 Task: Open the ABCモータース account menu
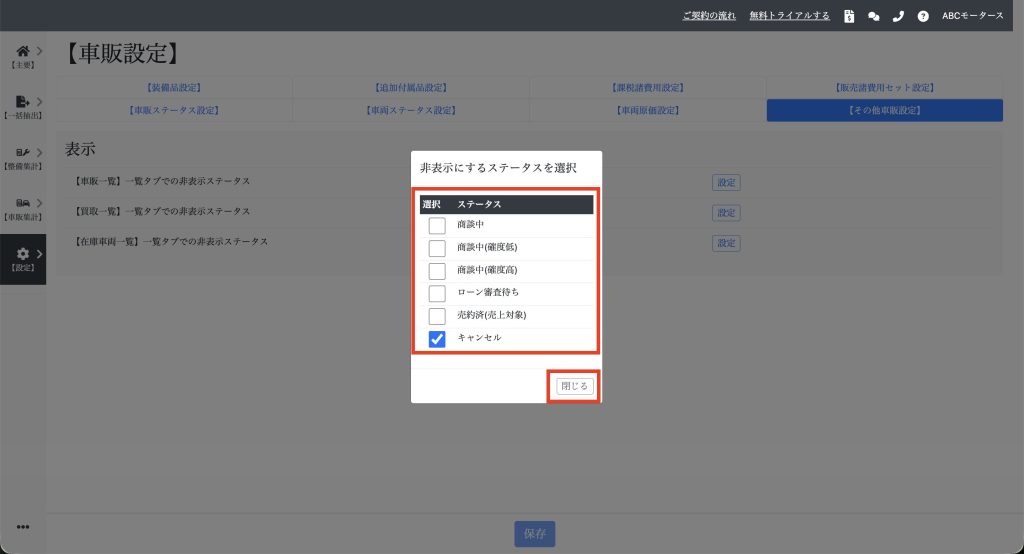972,16
